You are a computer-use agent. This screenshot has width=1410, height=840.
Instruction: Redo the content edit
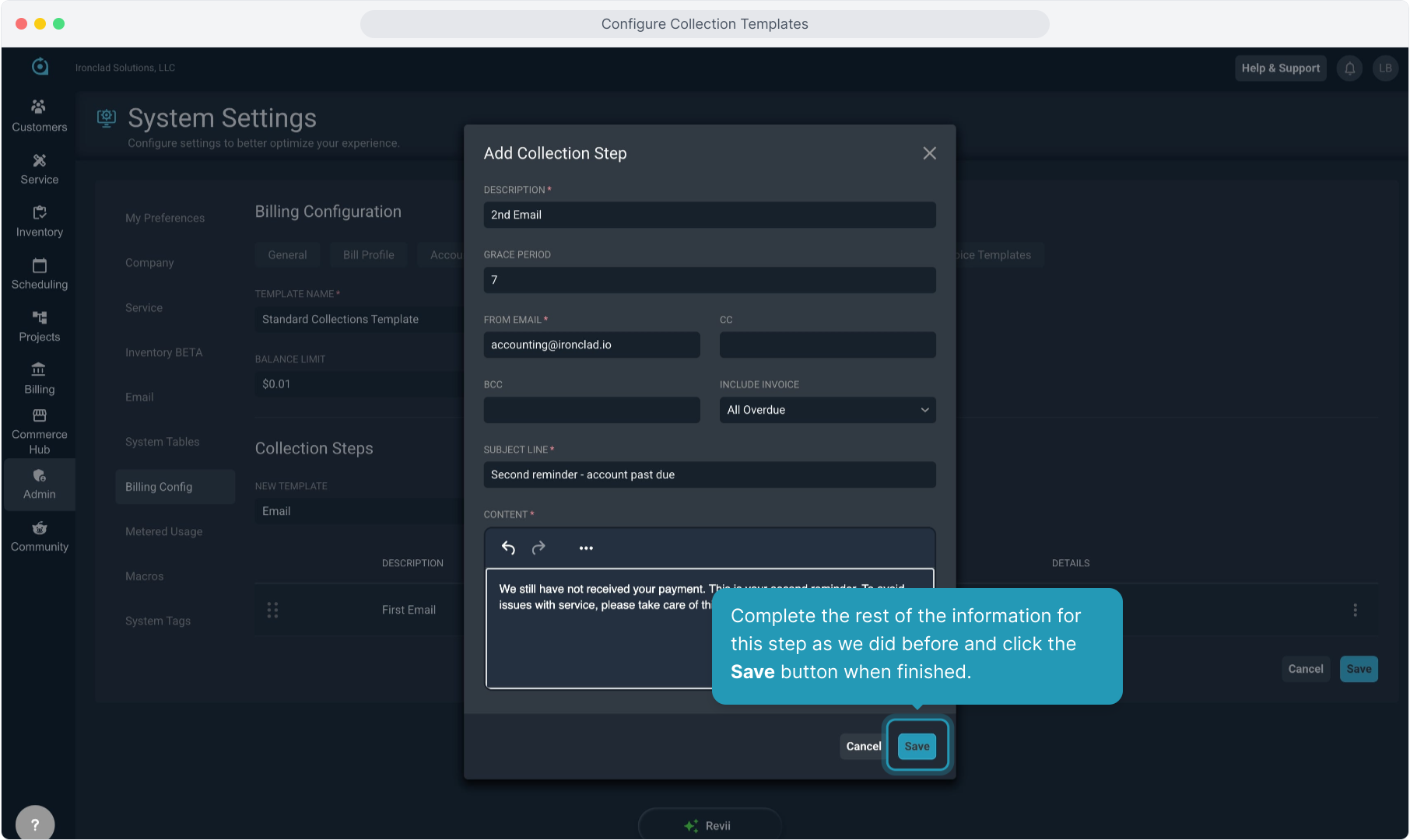point(538,548)
